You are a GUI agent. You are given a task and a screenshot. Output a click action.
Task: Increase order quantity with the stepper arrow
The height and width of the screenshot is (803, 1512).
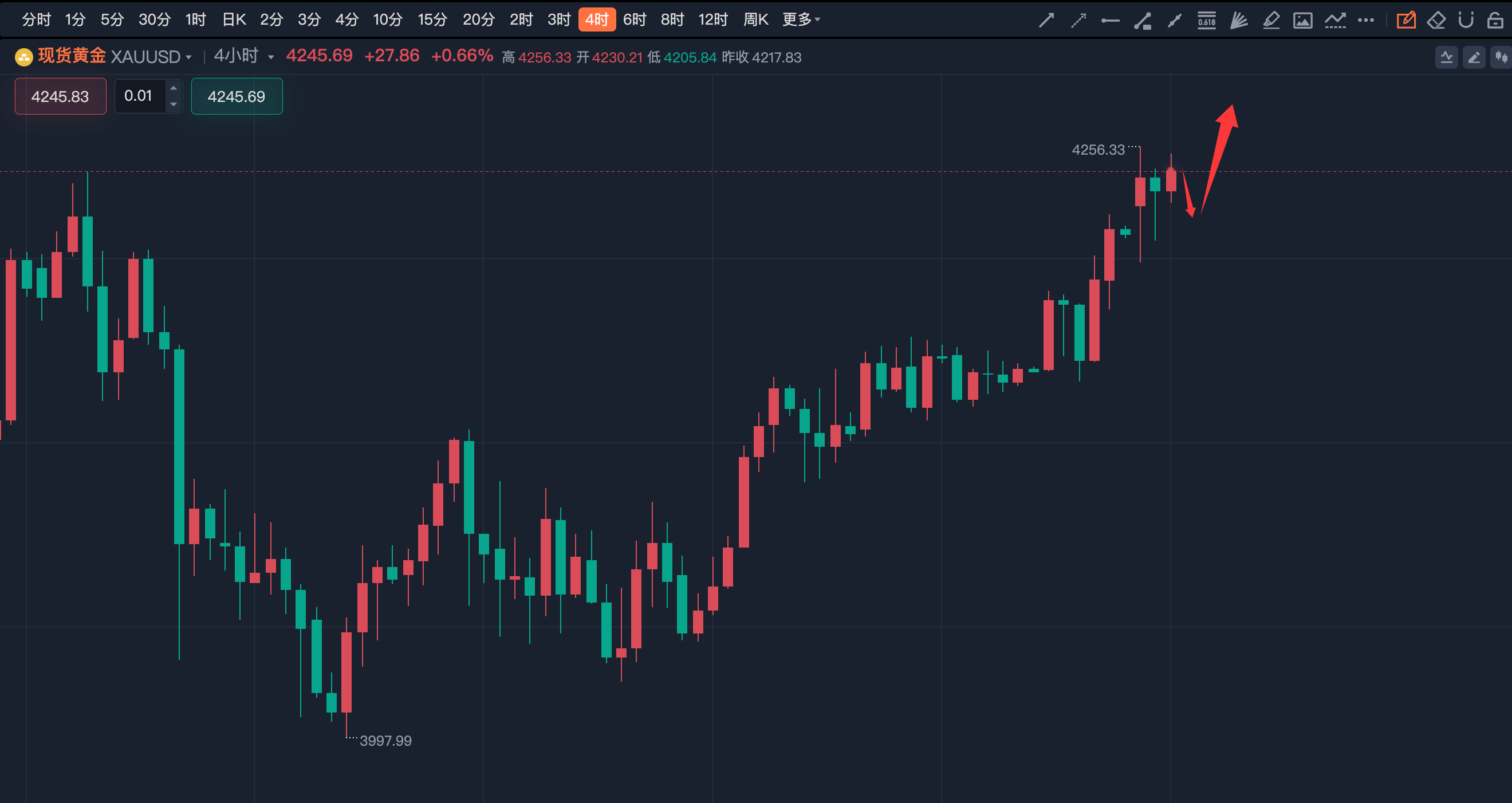pyautogui.click(x=173, y=88)
